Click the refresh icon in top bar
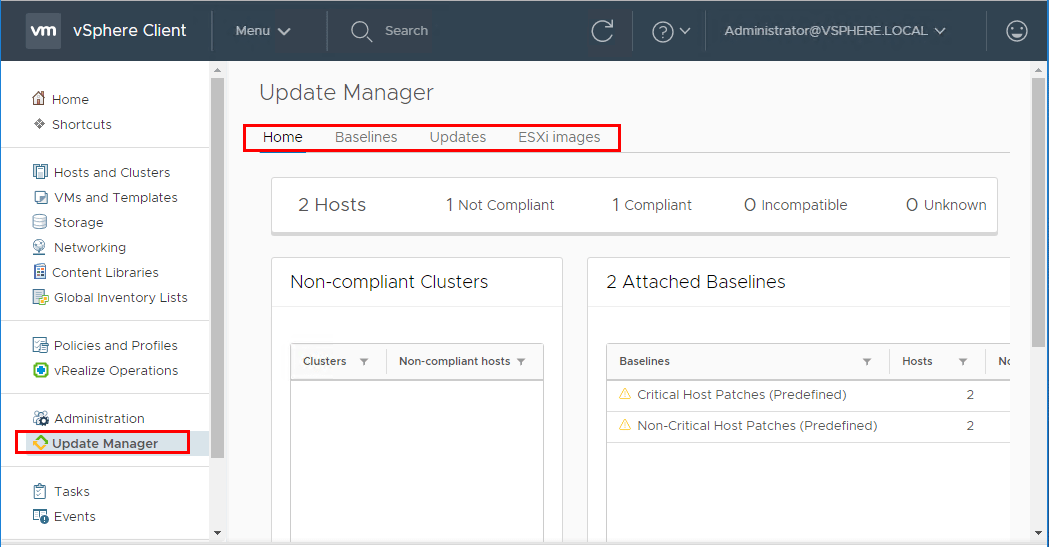1049x547 pixels. [602, 31]
